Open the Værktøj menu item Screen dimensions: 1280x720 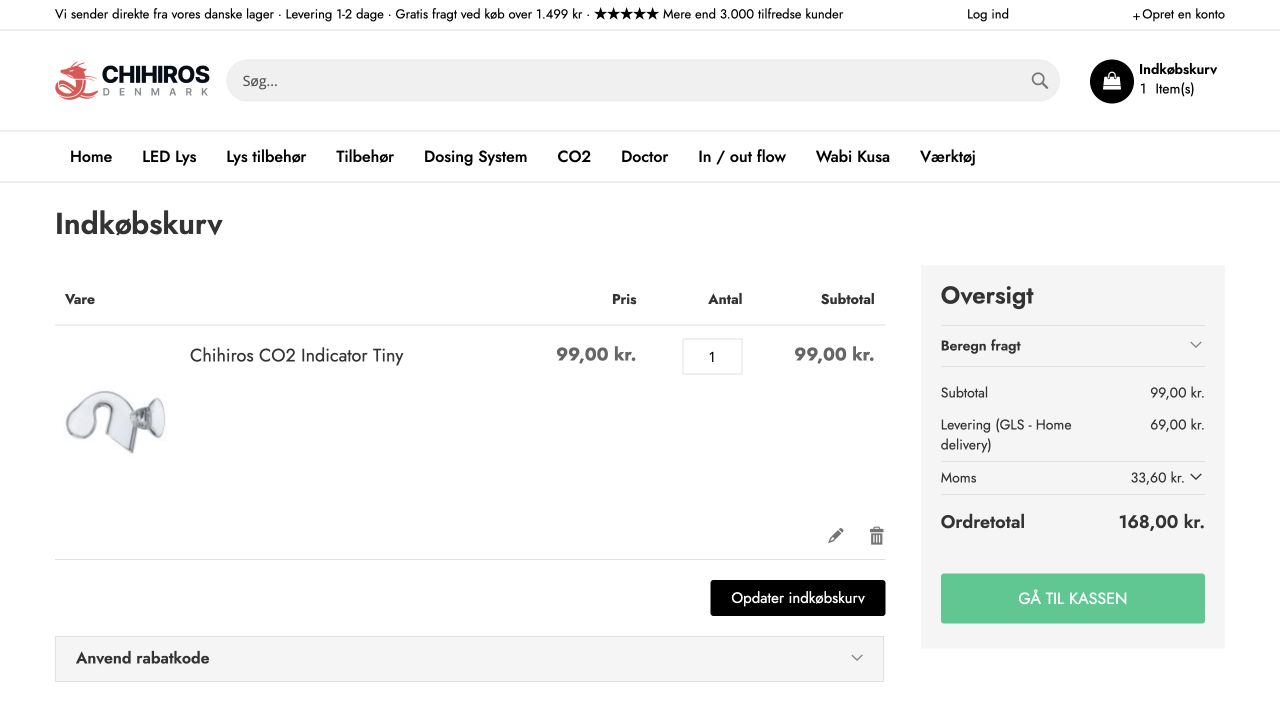948,156
